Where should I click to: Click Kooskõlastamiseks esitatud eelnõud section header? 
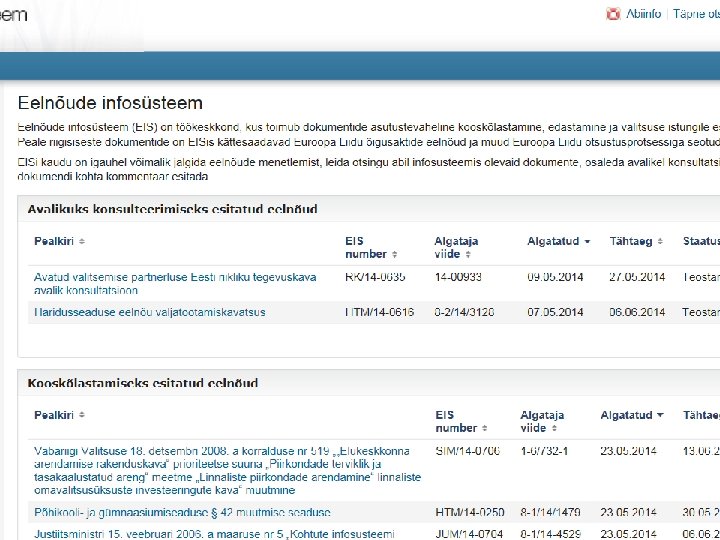click(143, 383)
